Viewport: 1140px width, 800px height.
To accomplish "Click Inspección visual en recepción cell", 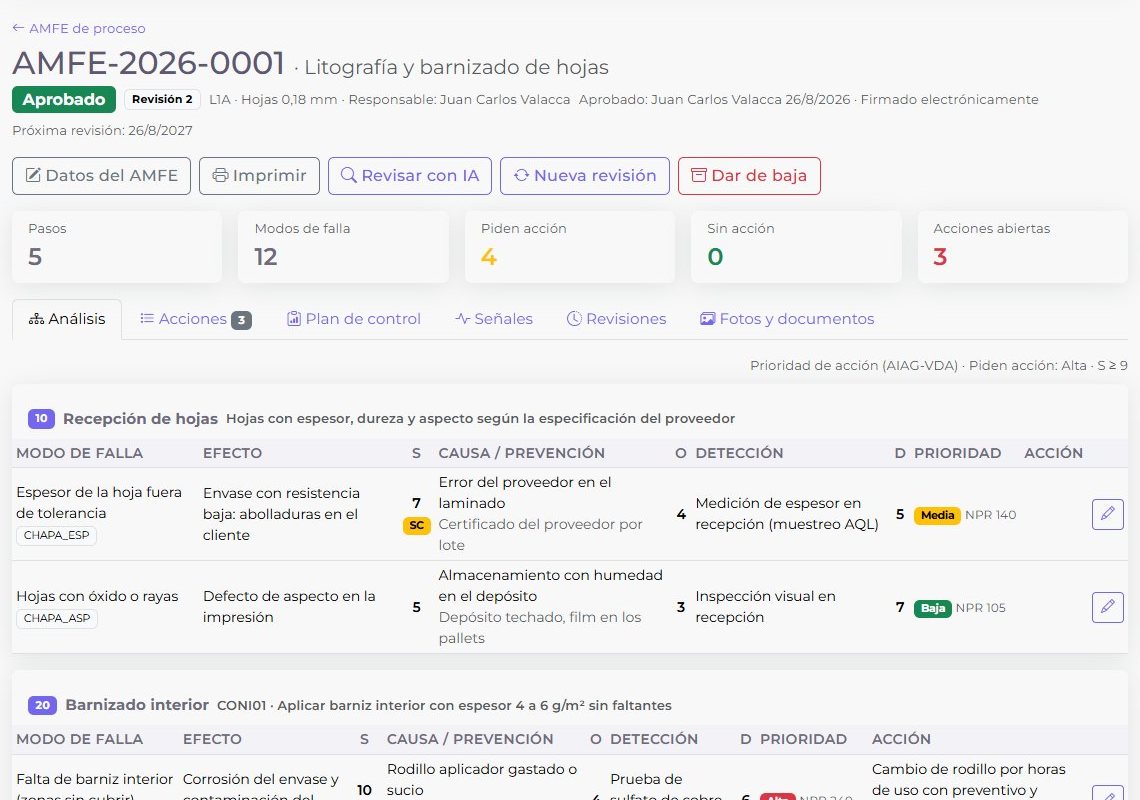I will pos(765,607).
